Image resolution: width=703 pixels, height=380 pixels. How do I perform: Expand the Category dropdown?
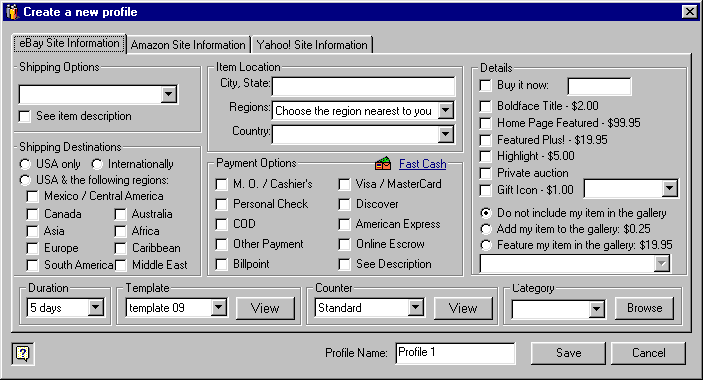pos(596,309)
